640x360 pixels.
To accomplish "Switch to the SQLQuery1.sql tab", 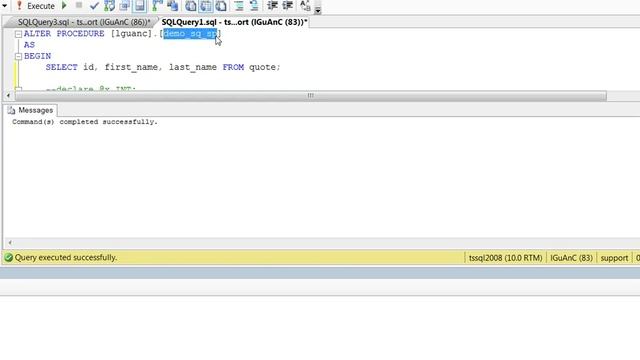I will [234, 22].
